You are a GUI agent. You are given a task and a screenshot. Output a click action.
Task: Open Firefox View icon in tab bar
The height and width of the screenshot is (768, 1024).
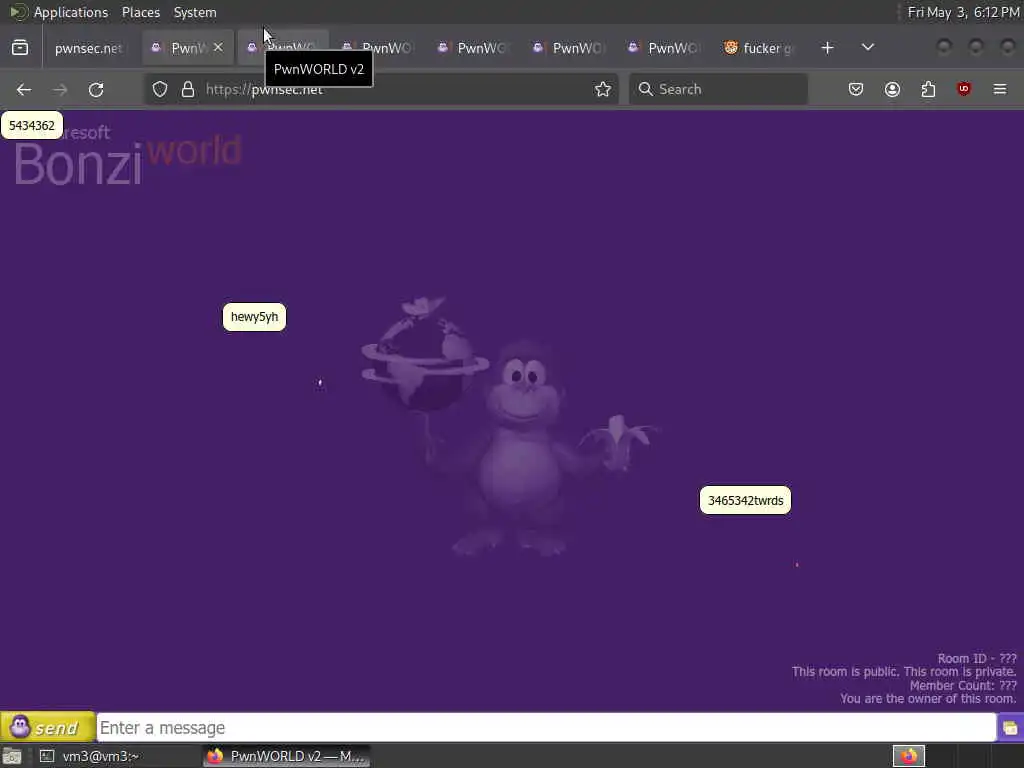(20, 48)
